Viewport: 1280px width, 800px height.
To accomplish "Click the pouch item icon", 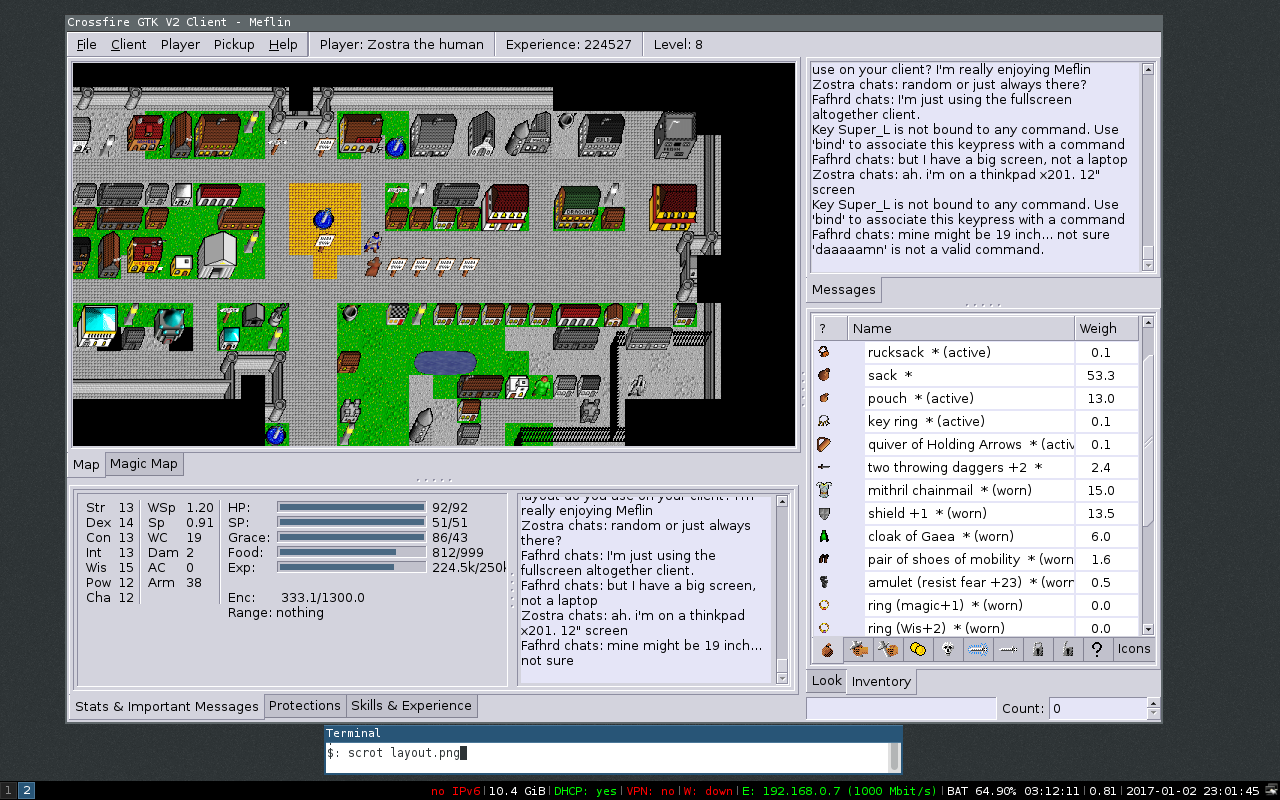I will [x=824, y=398].
